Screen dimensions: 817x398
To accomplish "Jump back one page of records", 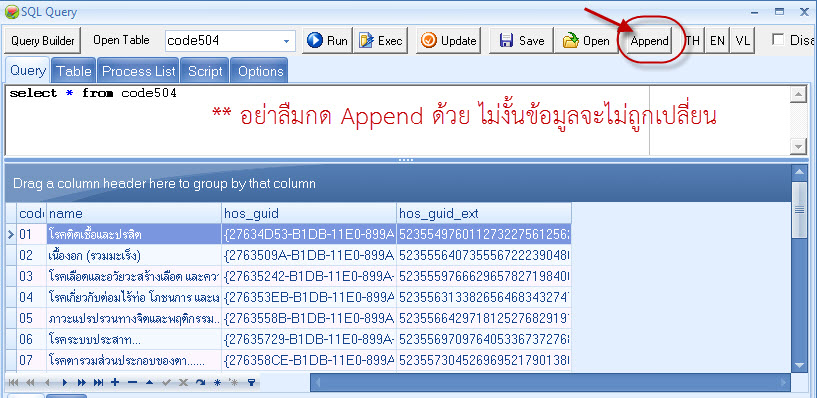I will pyautogui.click(x=30, y=382).
